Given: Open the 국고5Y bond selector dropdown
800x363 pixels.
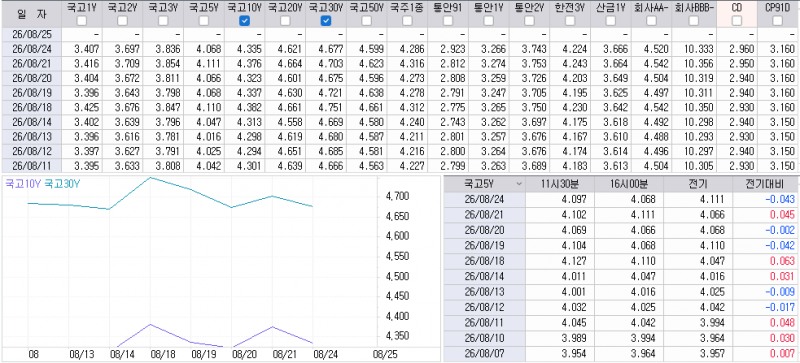Looking at the screenshot, I should [x=519, y=184].
